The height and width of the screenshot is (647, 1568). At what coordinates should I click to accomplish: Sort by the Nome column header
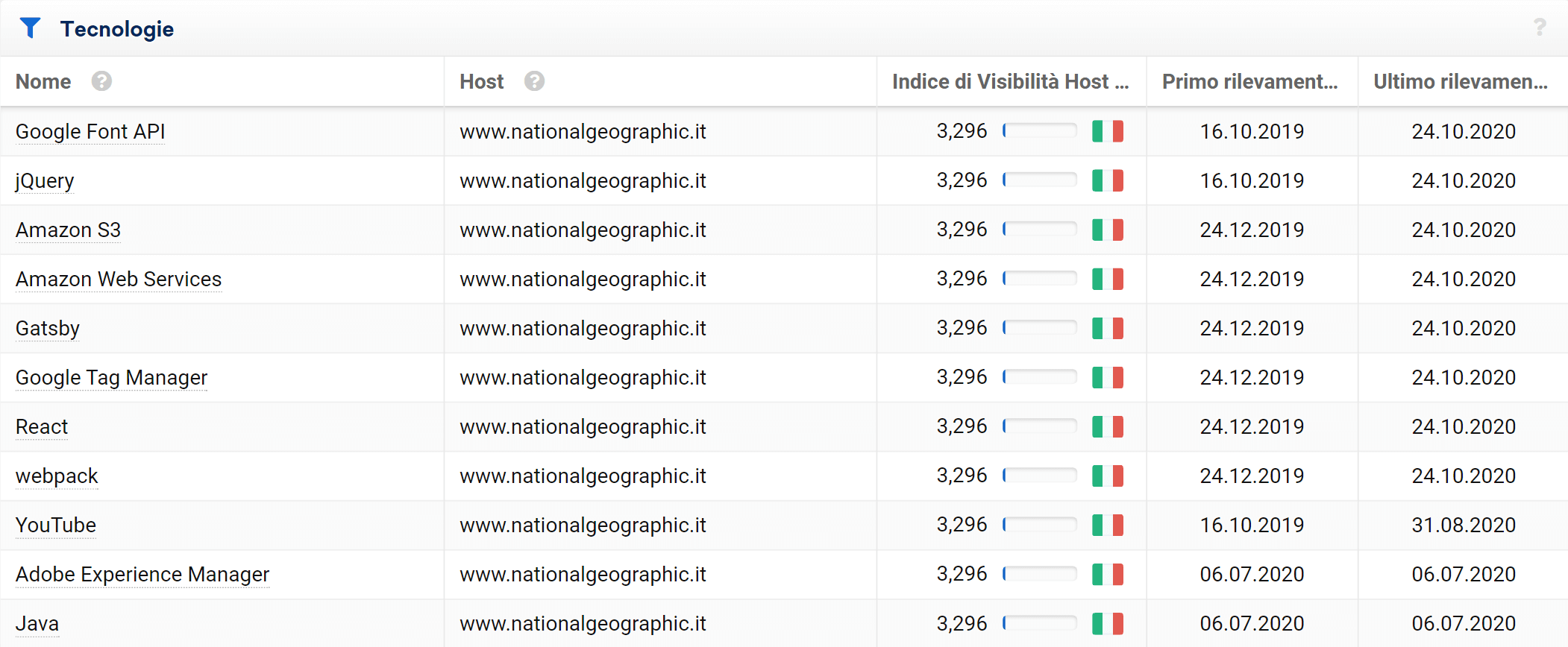pyautogui.click(x=43, y=81)
